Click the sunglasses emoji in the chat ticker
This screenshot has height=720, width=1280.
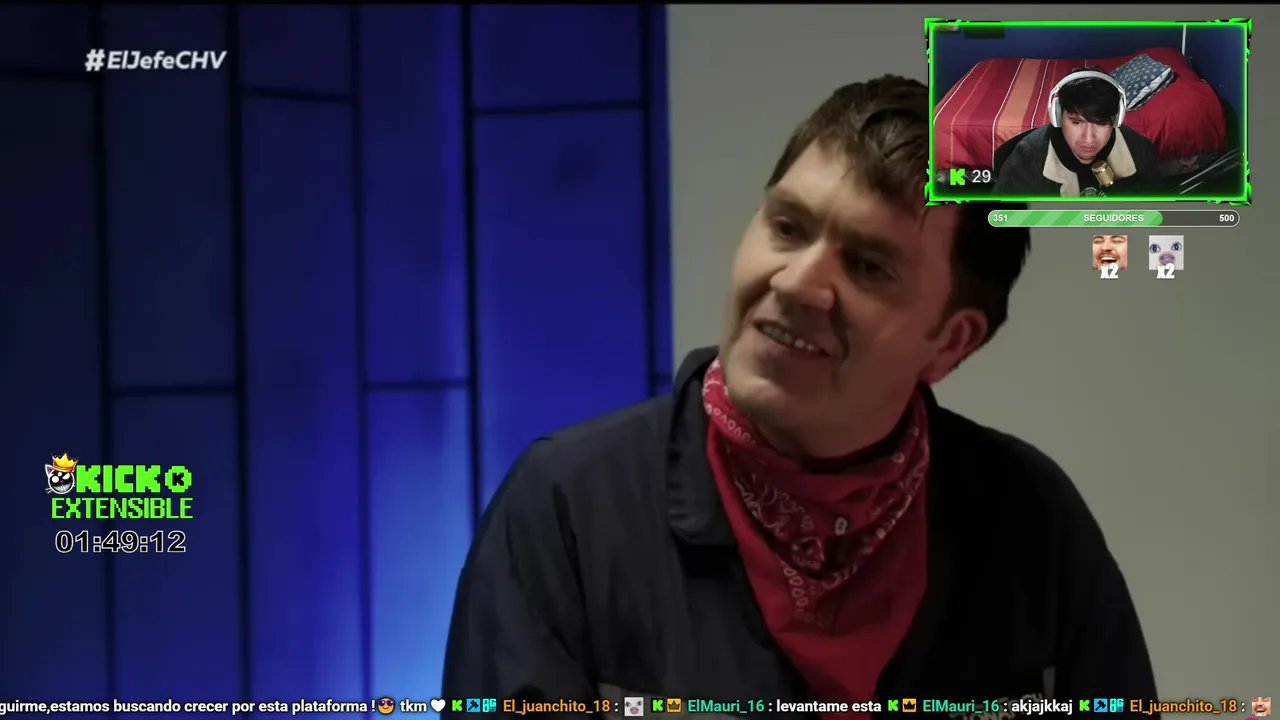(386, 706)
